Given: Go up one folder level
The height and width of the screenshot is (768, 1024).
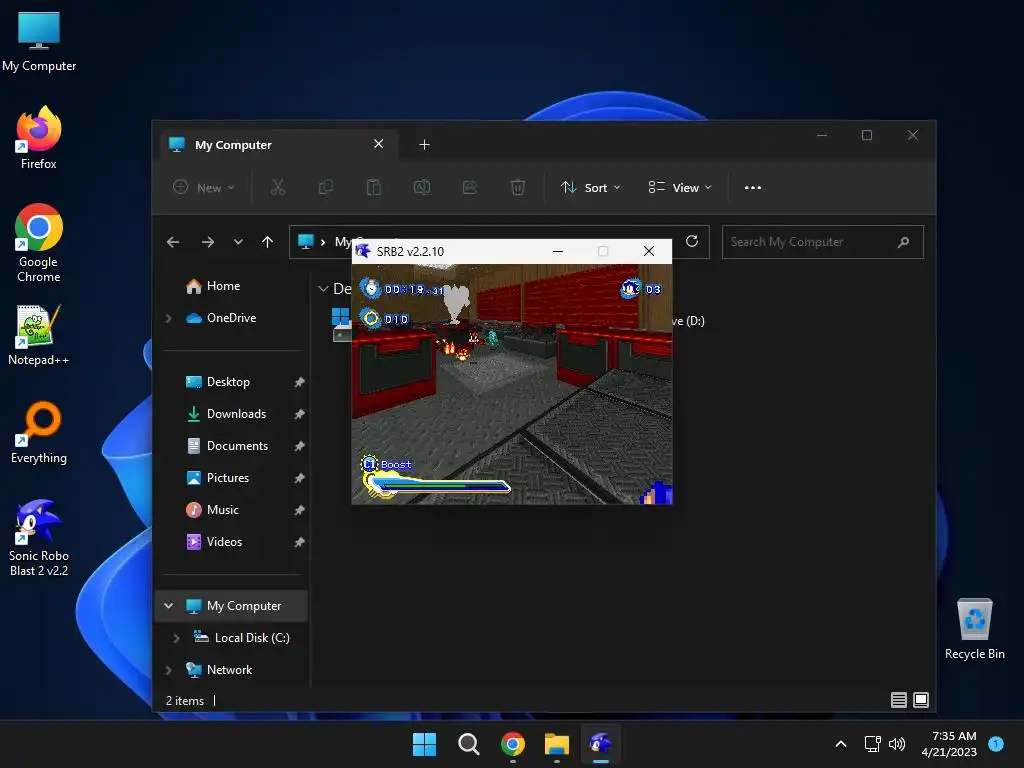Looking at the screenshot, I should [267, 242].
